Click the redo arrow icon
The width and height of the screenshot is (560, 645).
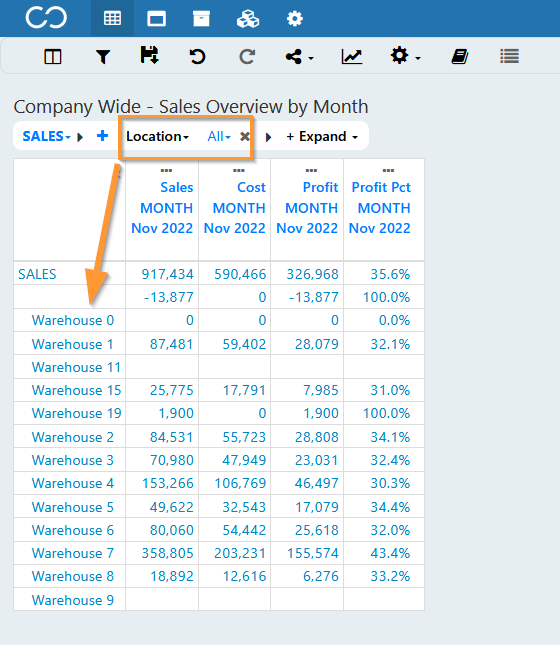click(247, 56)
